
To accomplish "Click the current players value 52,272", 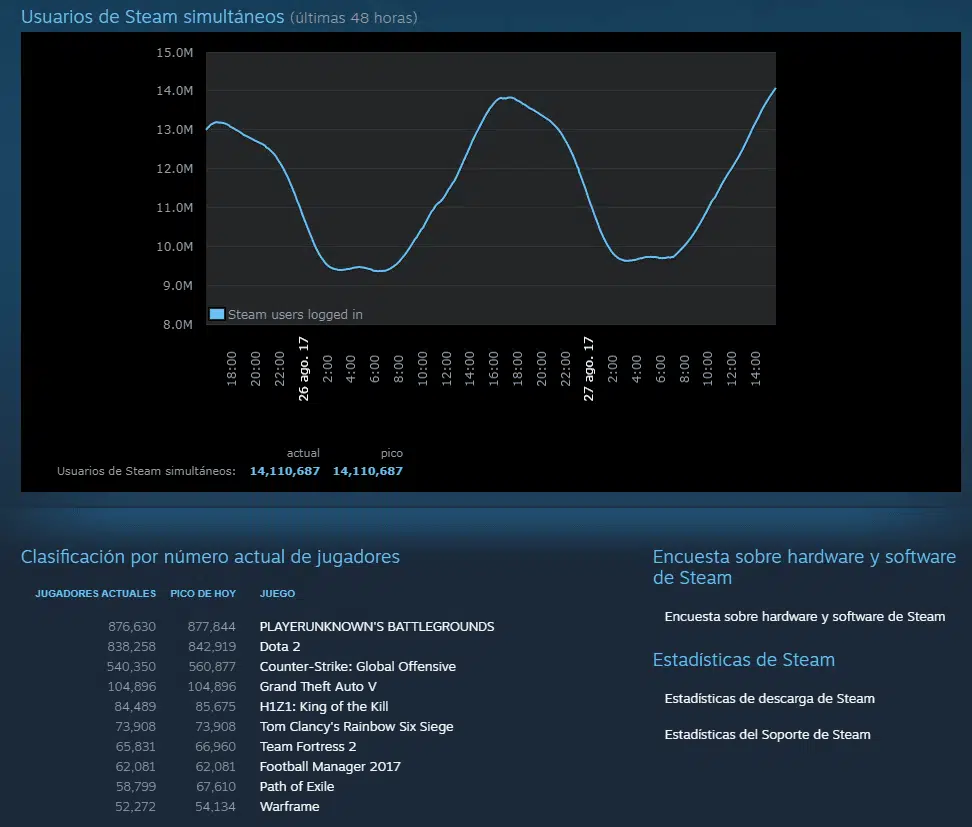I will (135, 807).
